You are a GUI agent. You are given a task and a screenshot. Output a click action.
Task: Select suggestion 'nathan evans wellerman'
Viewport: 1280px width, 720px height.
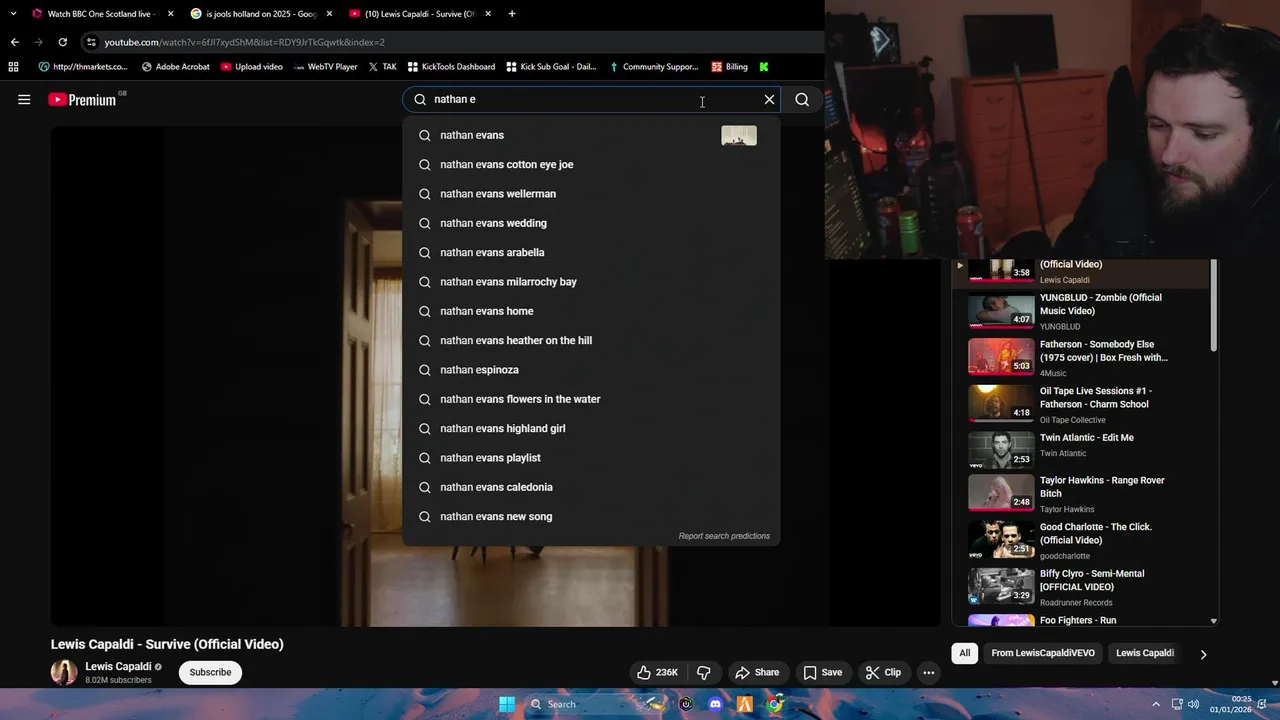tap(591, 194)
